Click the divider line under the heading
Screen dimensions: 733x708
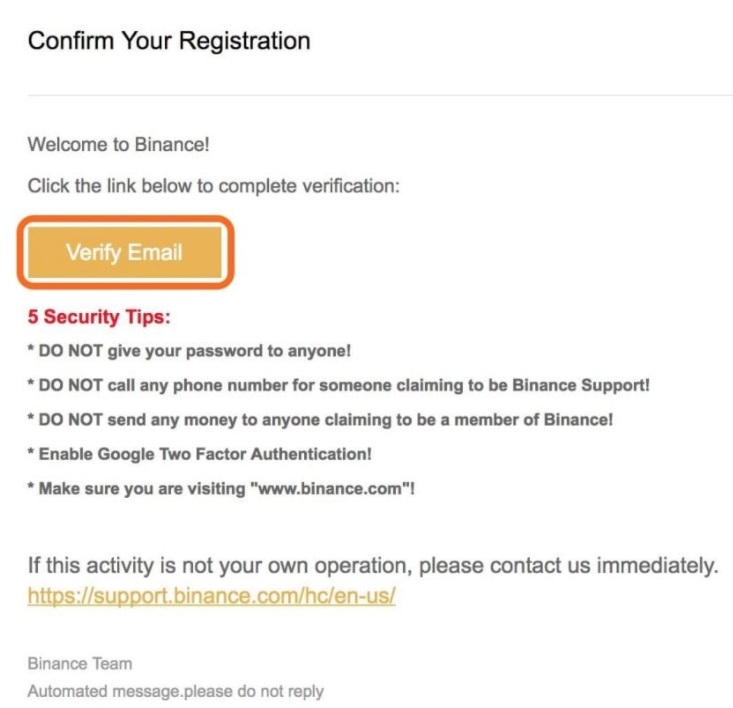[x=380, y=95]
